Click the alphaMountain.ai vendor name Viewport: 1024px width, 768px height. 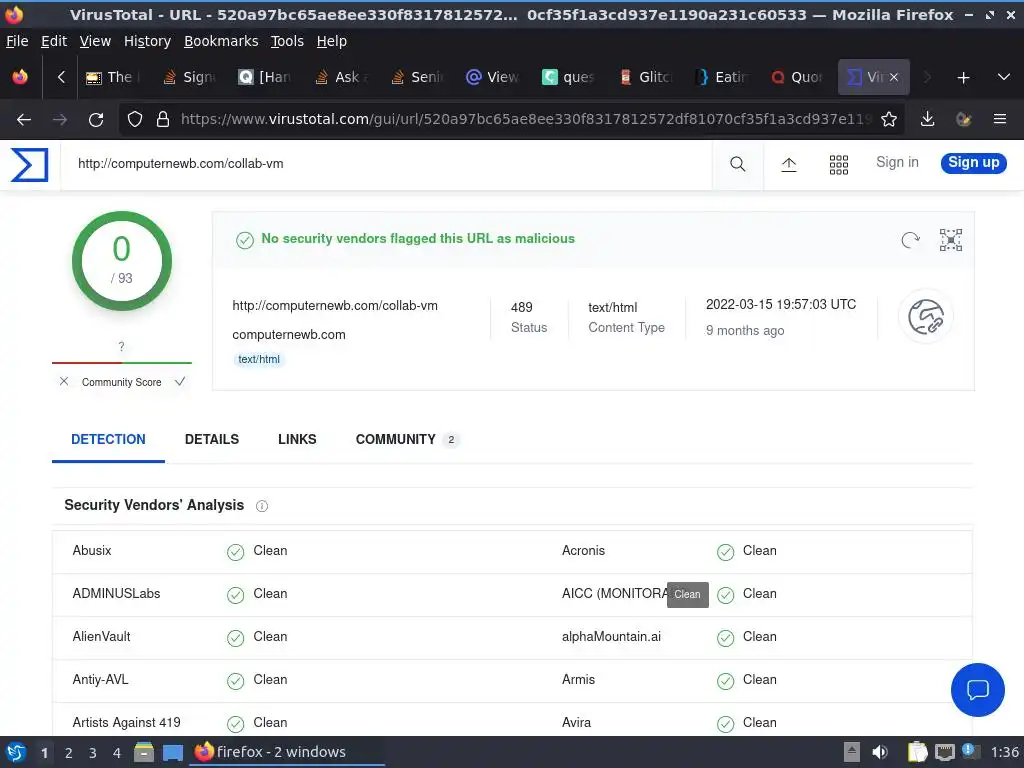pos(611,637)
